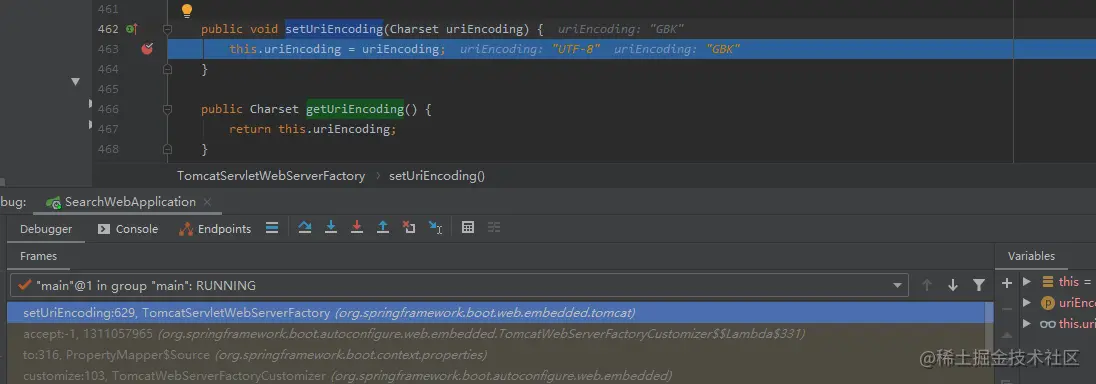Click the inline hint "UTF-8" on line 463

coord(577,49)
